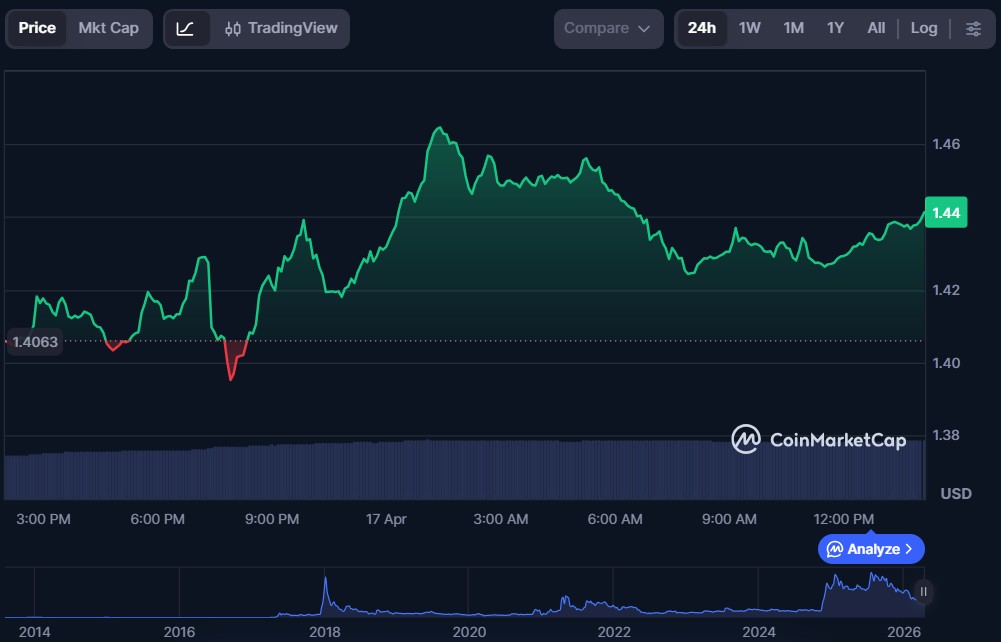Click the pause handle on mini timeline
Image resolution: width=1001 pixels, height=642 pixels.
924,592
